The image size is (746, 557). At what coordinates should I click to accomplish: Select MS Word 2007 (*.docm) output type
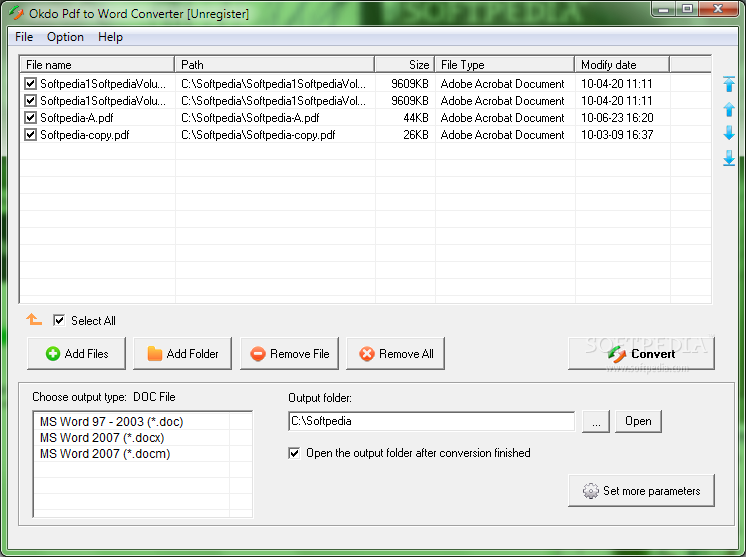105,454
